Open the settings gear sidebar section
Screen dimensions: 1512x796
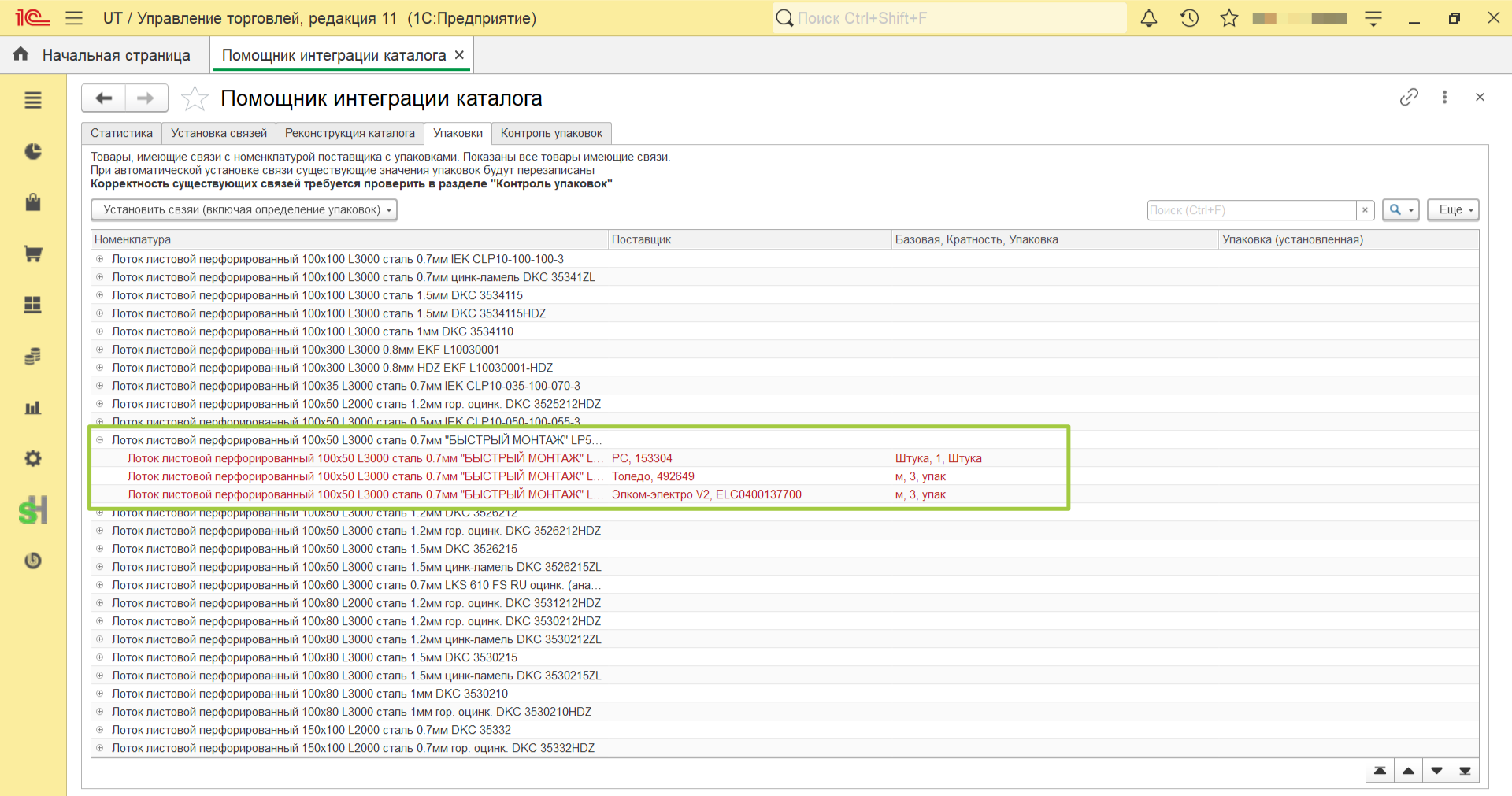coord(33,458)
